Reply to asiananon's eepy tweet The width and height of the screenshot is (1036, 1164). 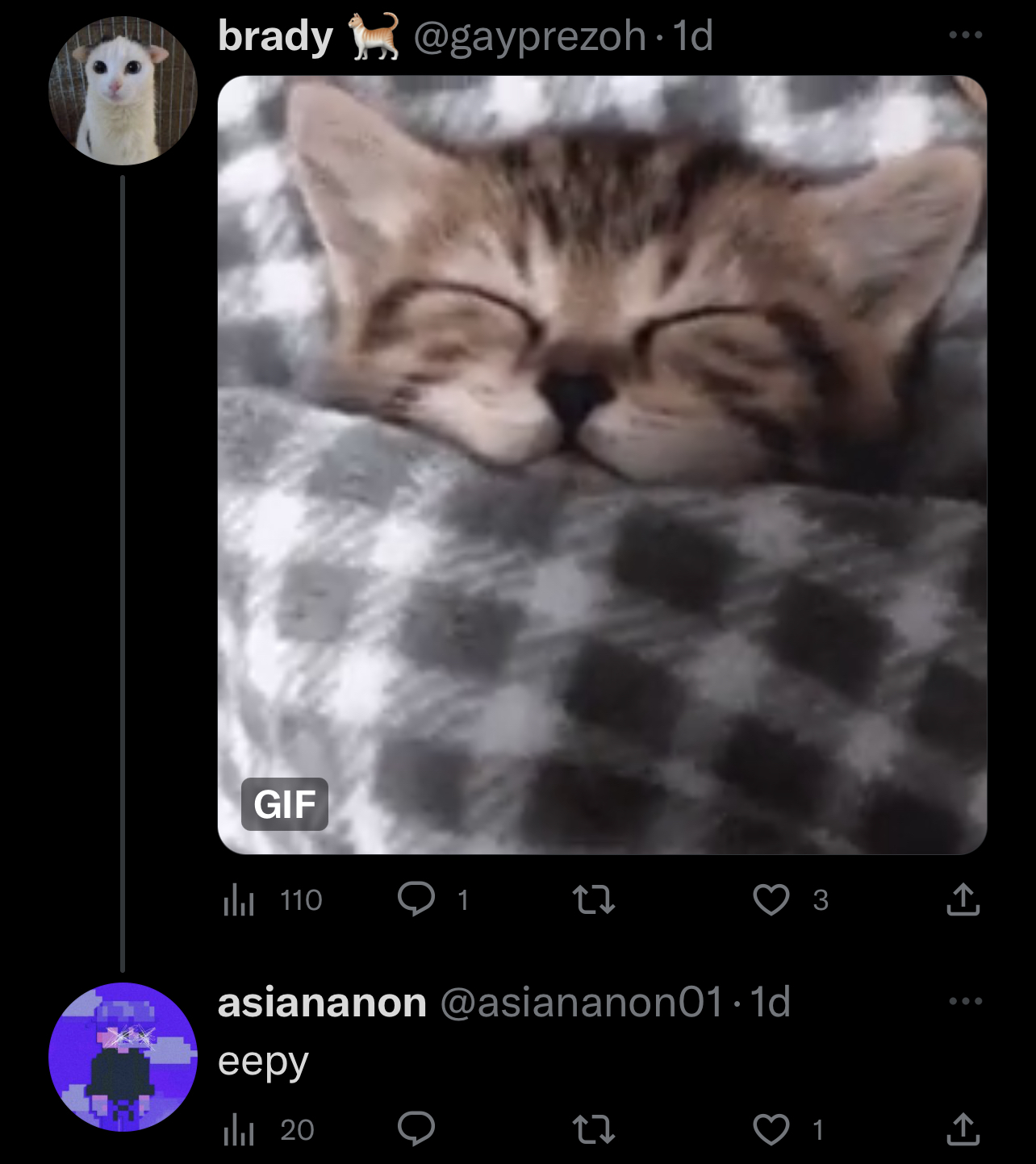pyautogui.click(x=416, y=1129)
